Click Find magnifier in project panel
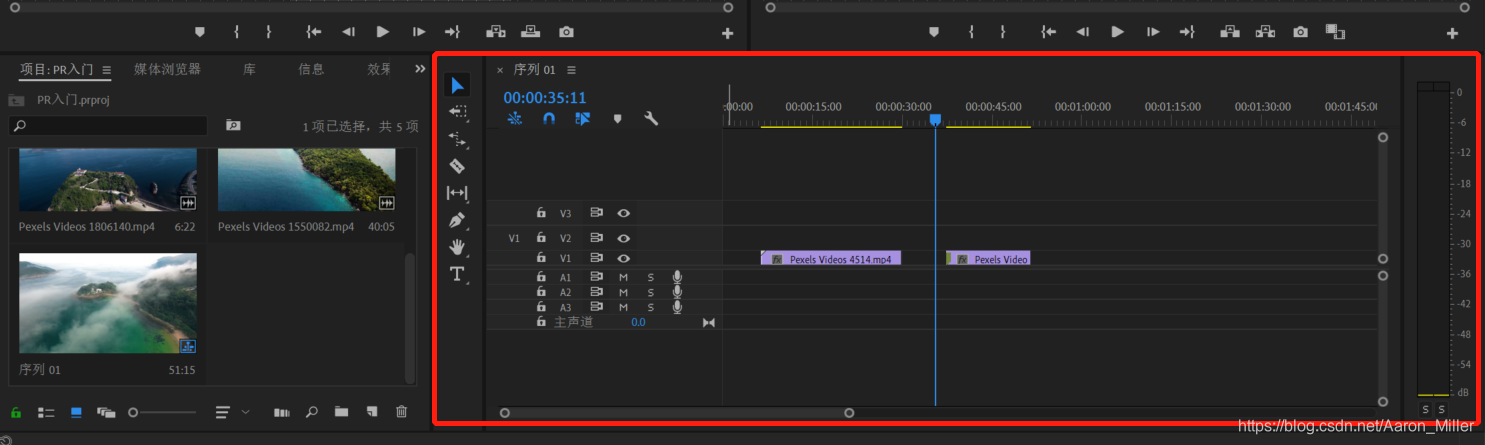Screen dimensions: 1485x445 pyautogui.click(x=312, y=411)
